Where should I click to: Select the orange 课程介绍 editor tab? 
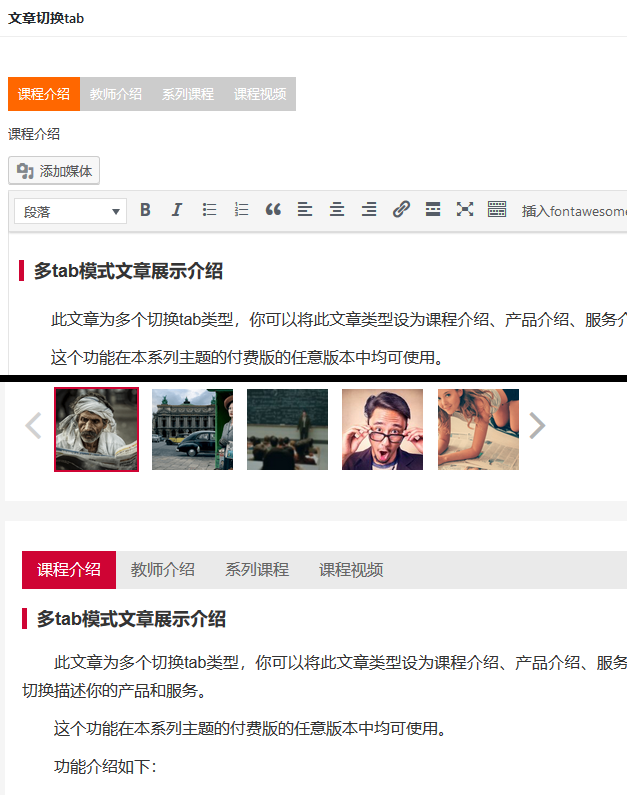coord(44,94)
